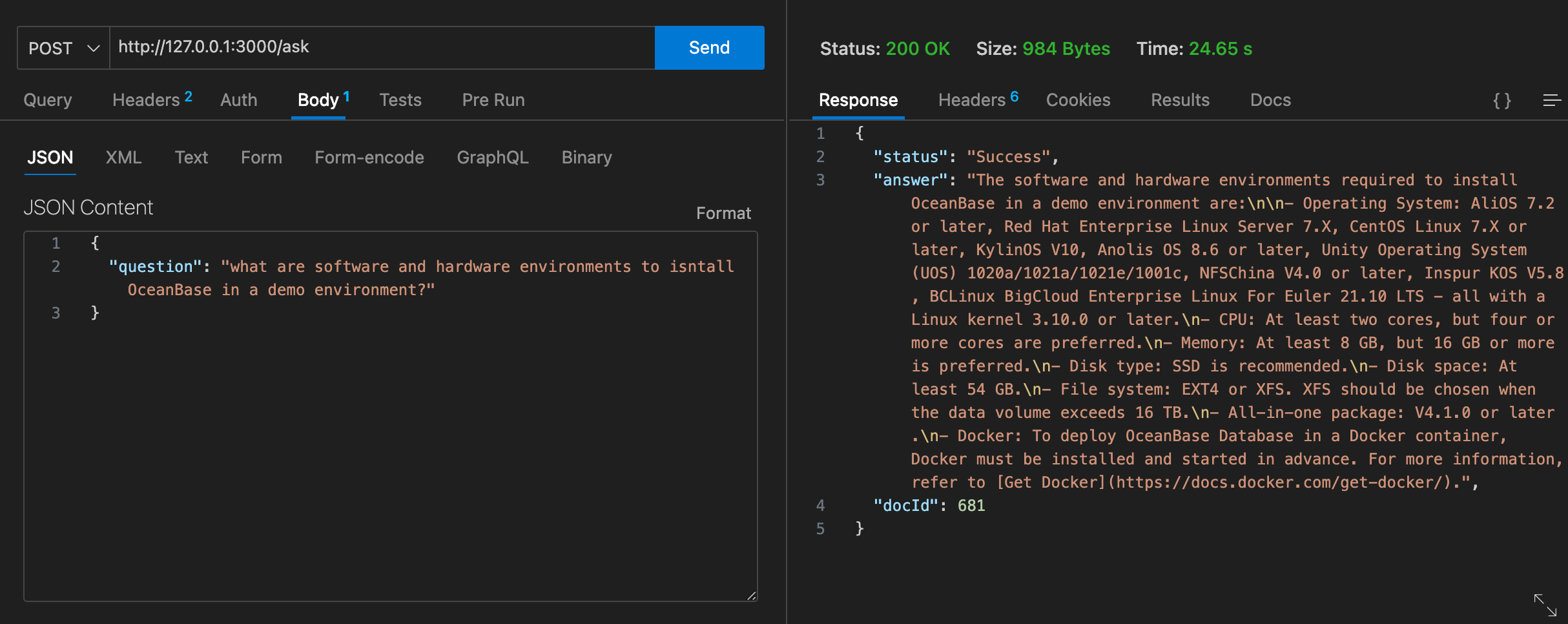The width and height of the screenshot is (1568, 624).
Task: Select the Binary body type
Action: click(x=586, y=158)
